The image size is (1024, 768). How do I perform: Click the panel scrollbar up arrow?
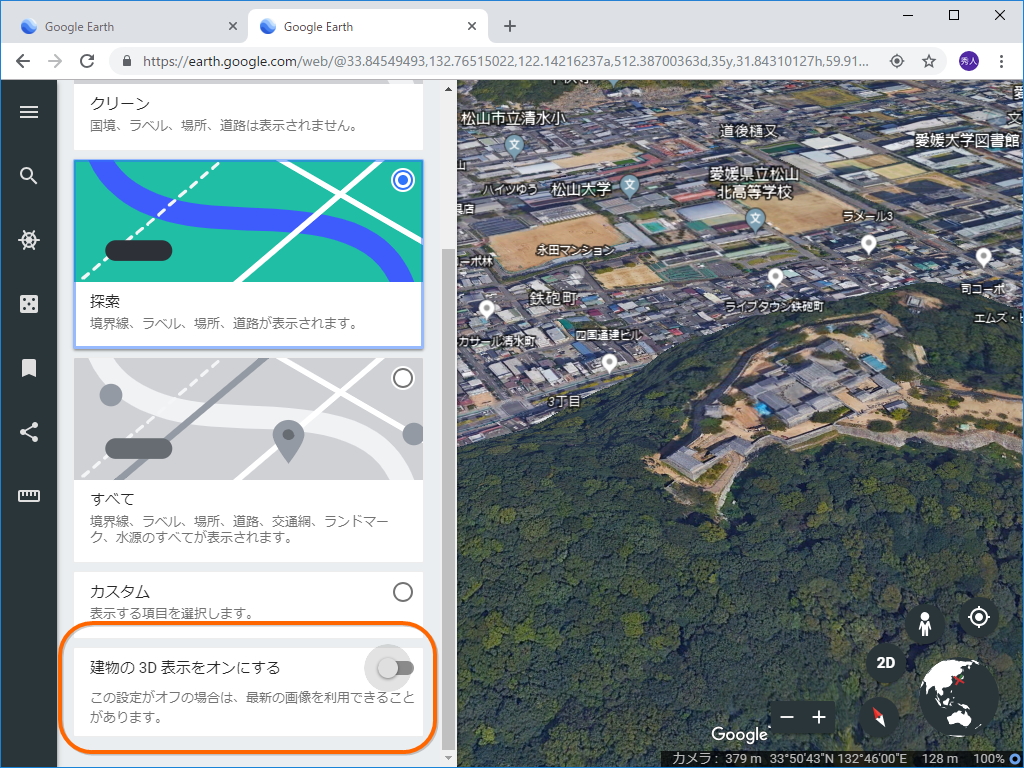448,89
